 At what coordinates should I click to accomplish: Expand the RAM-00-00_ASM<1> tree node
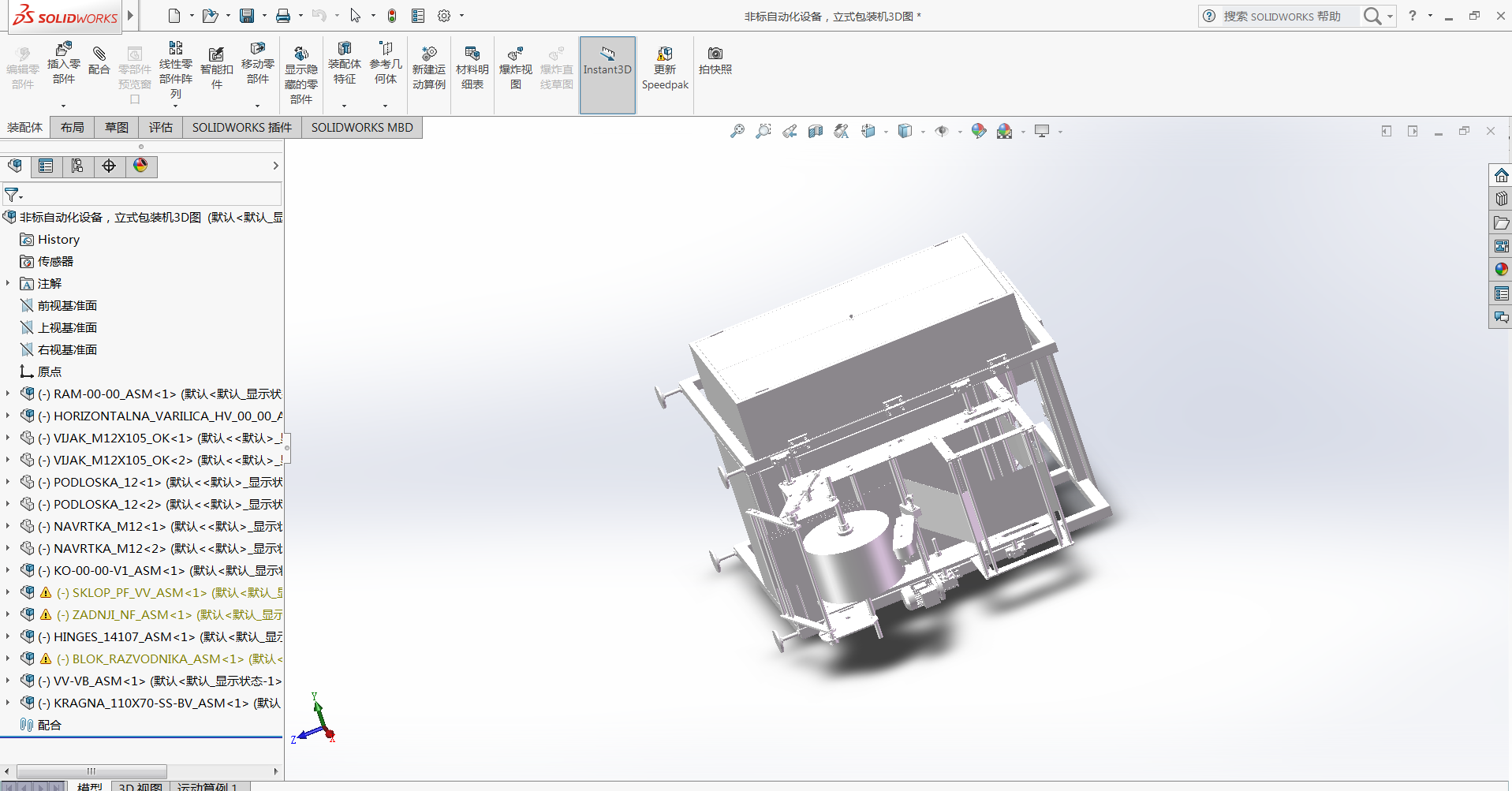click(x=8, y=394)
